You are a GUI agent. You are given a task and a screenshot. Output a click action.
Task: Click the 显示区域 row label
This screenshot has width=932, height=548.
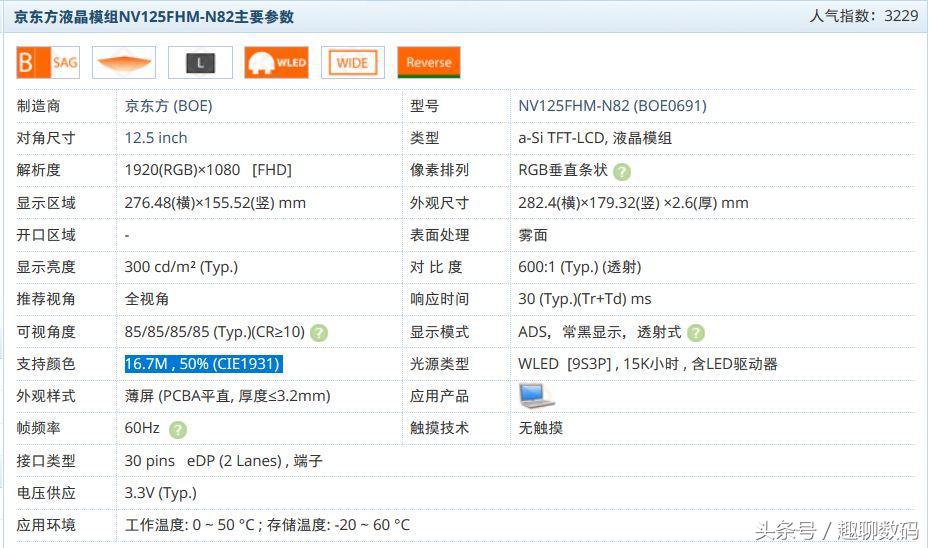[x=46, y=203]
